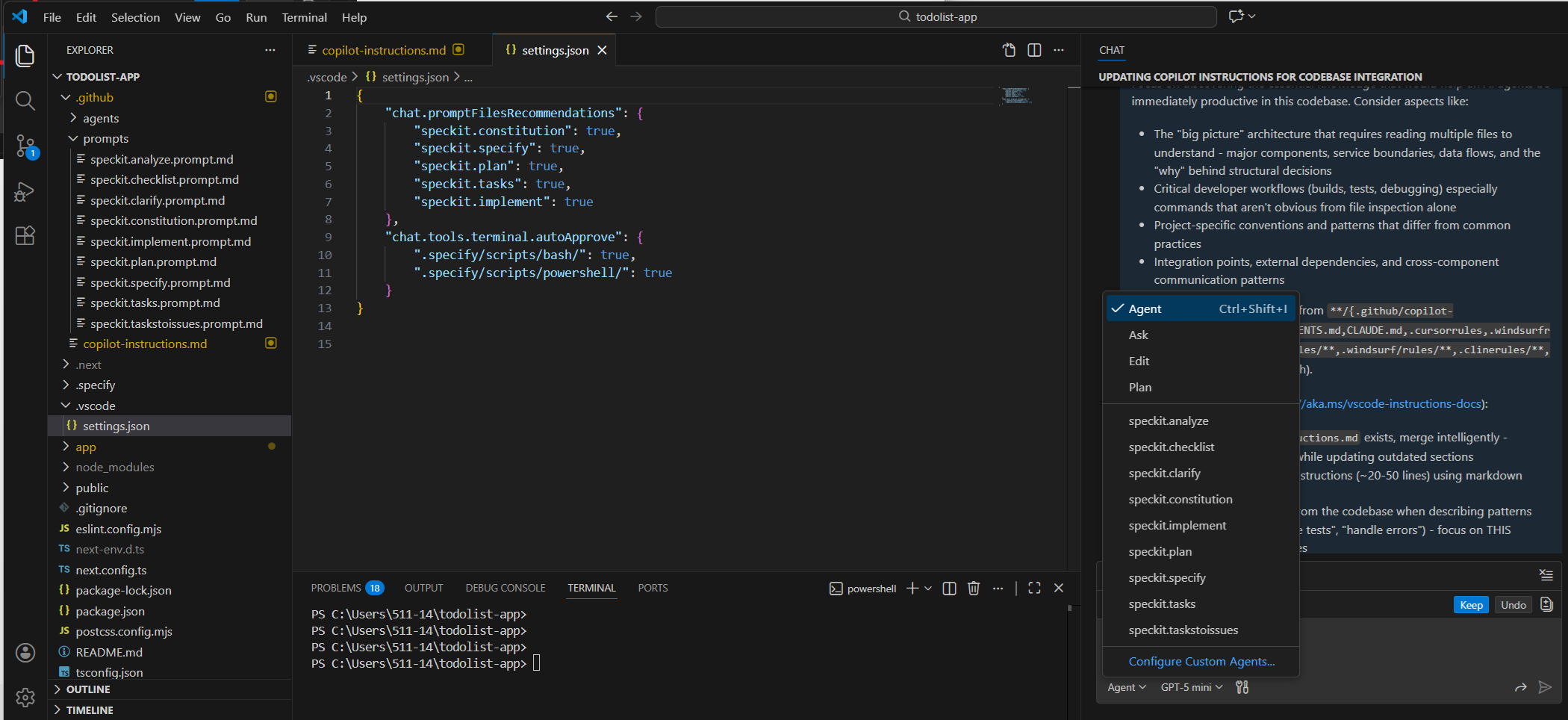Image resolution: width=1568 pixels, height=720 pixels.
Task: Open the Extensions view
Action: point(25,236)
